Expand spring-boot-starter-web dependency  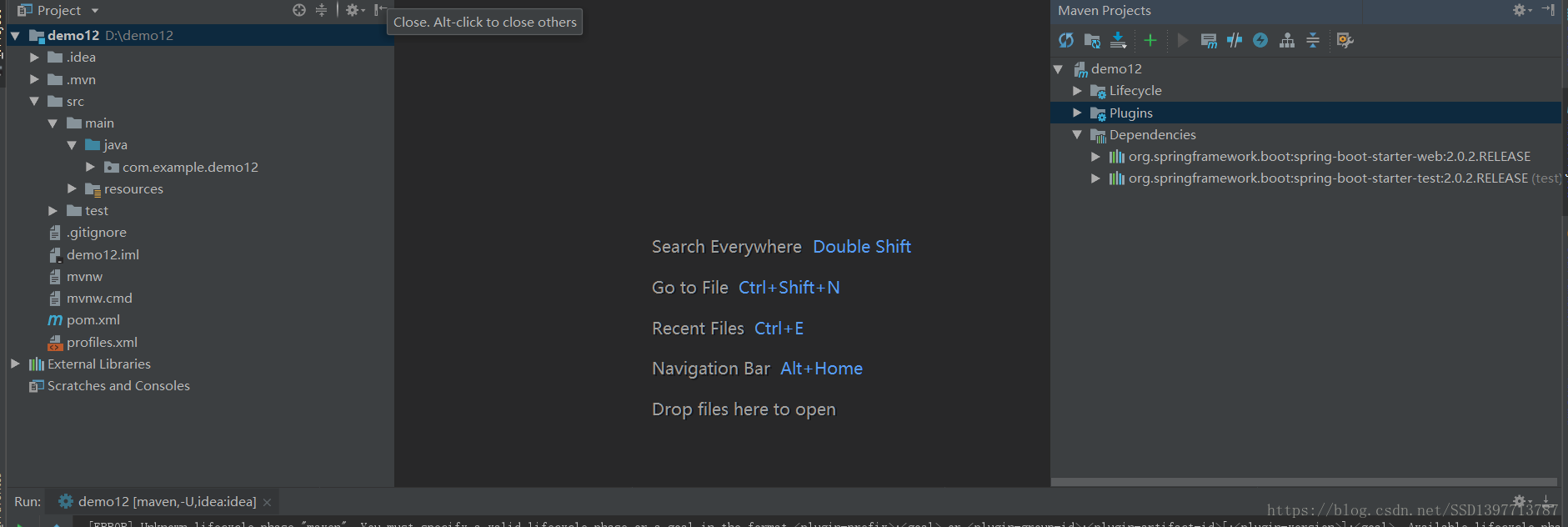coord(1095,157)
